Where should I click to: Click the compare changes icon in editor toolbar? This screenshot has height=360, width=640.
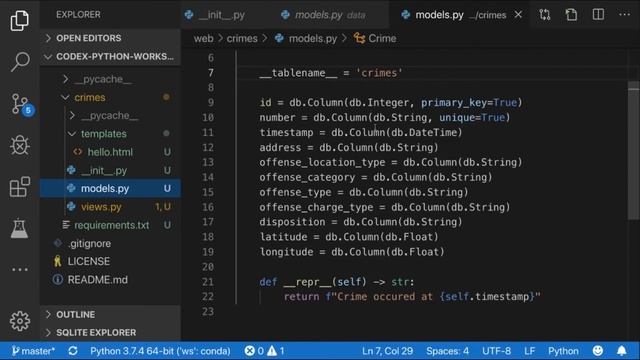pos(545,15)
